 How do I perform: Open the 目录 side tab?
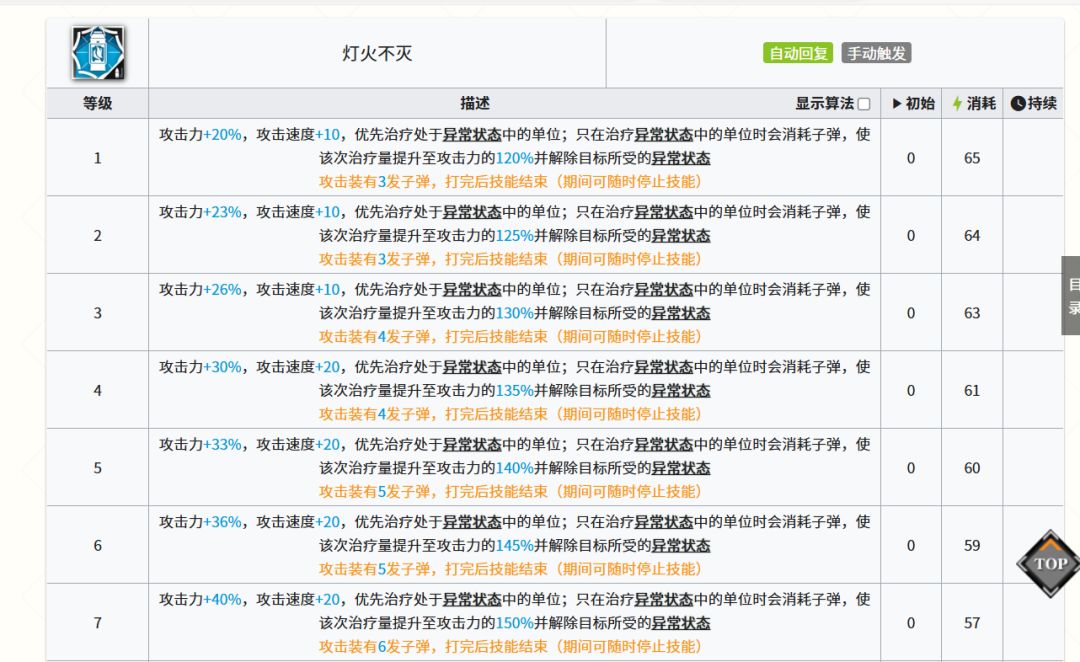(x=1071, y=296)
